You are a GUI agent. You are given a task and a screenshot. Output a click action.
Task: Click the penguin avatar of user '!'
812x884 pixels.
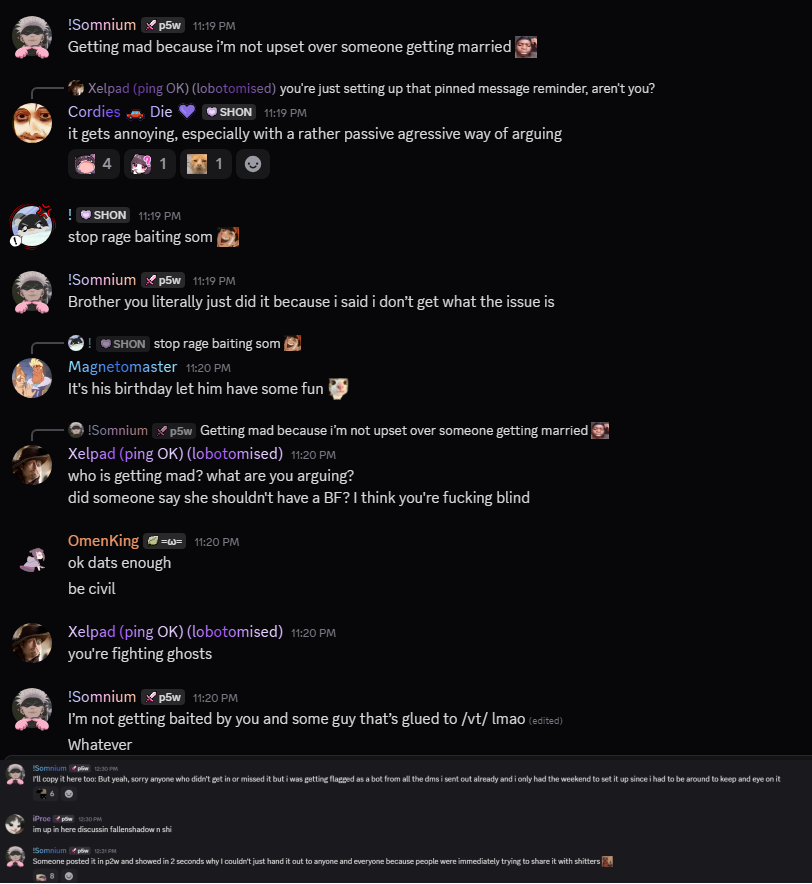click(x=32, y=226)
